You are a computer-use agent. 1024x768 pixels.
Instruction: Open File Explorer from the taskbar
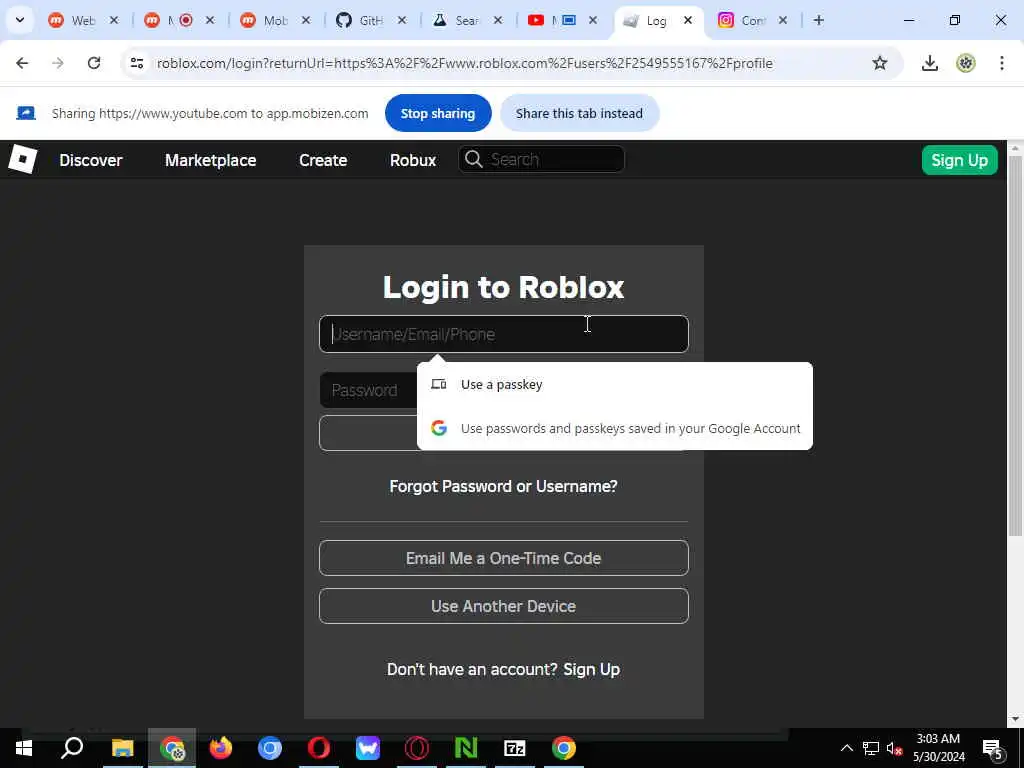[x=122, y=748]
